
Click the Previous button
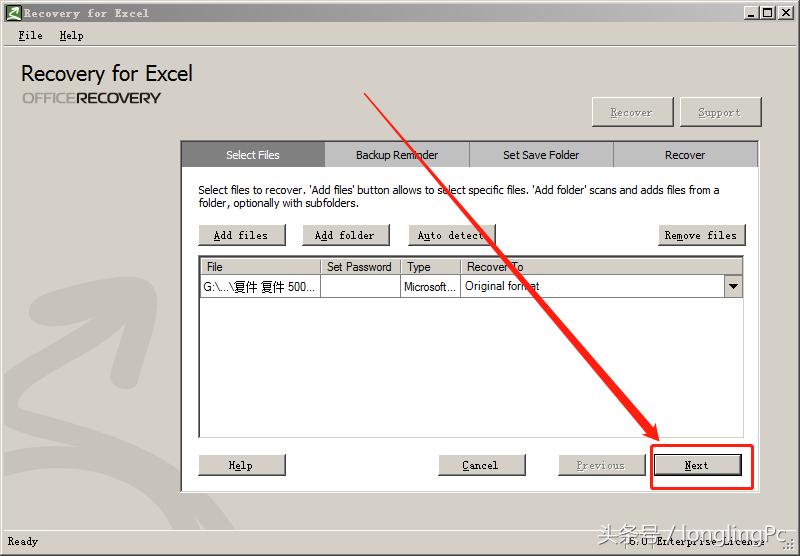click(x=602, y=465)
